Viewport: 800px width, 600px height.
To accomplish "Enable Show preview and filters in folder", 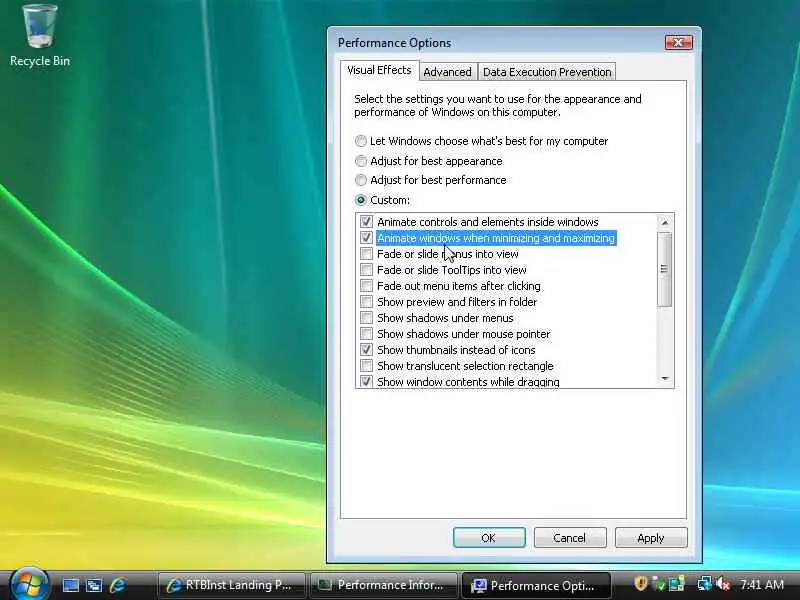I will 366,302.
